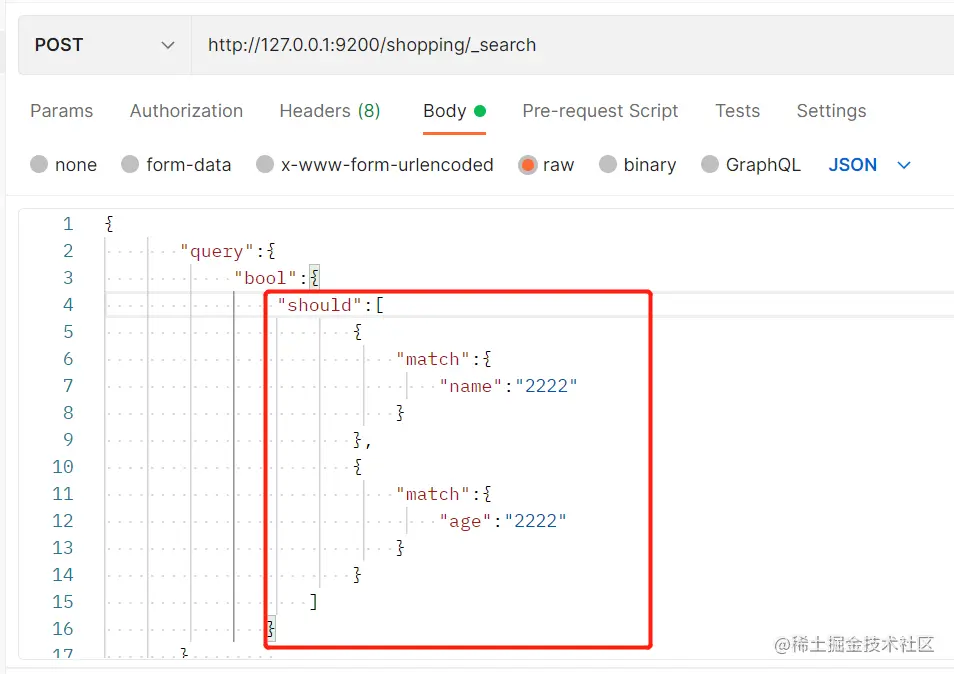The height and width of the screenshot is (674, 954).
Task: Switch to the Tests tab
Action: [737, 111]
